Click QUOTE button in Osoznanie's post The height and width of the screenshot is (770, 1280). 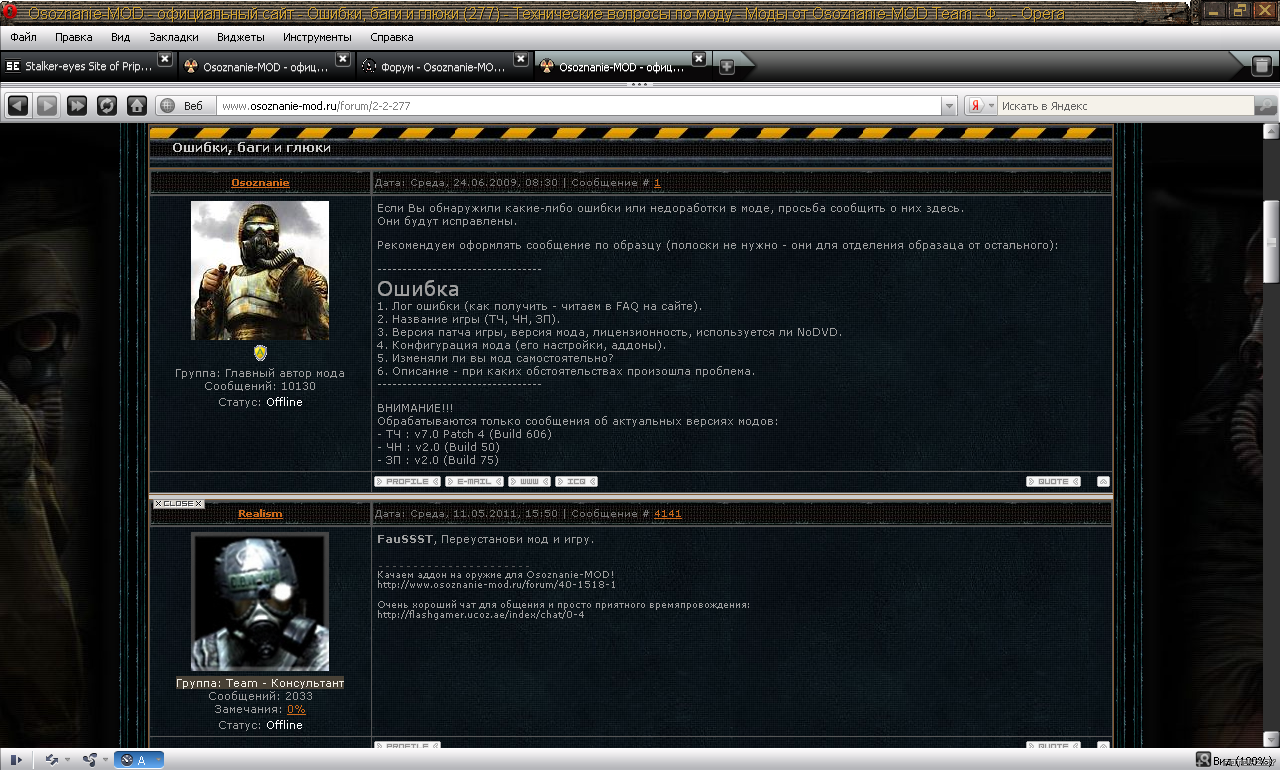tap(1053, 482)
